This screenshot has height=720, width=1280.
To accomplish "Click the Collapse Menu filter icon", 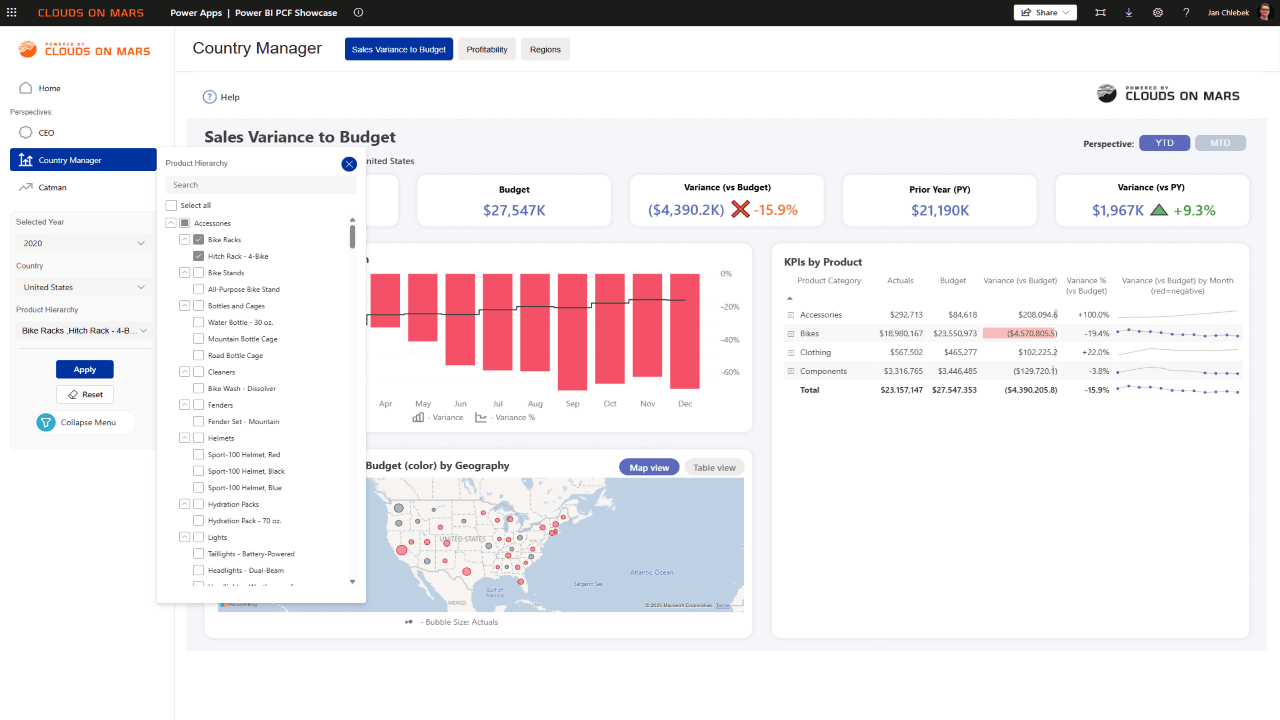I will pyautogui.click(x=46, y=422).
